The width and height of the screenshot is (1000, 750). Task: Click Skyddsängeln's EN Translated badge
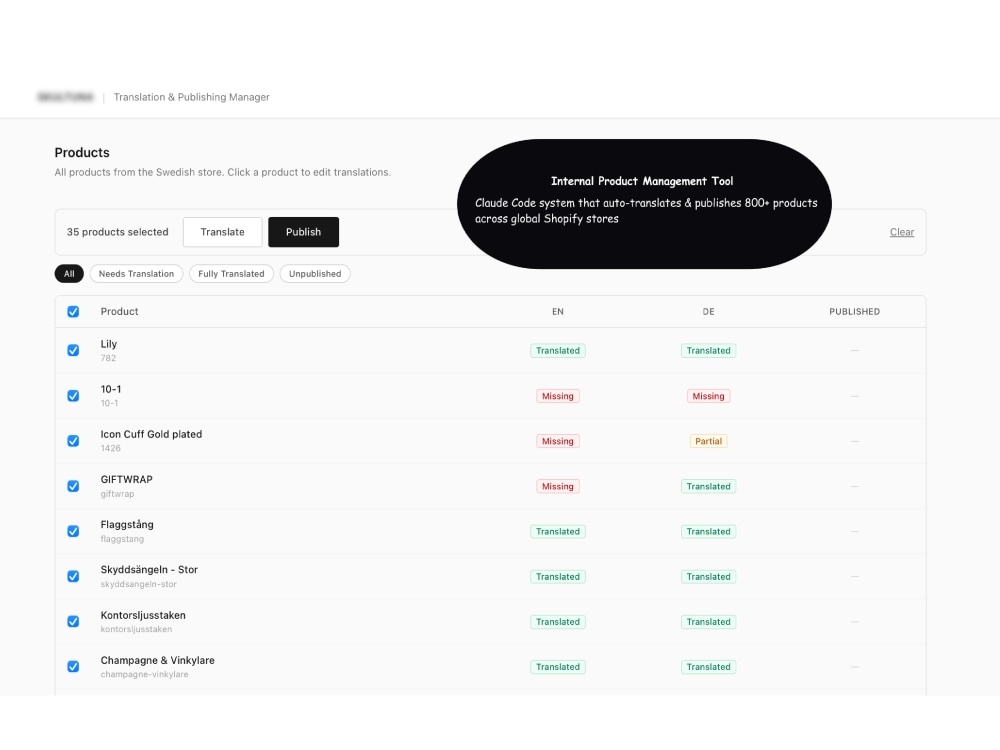pyautogui.click(x=558, y=577)
